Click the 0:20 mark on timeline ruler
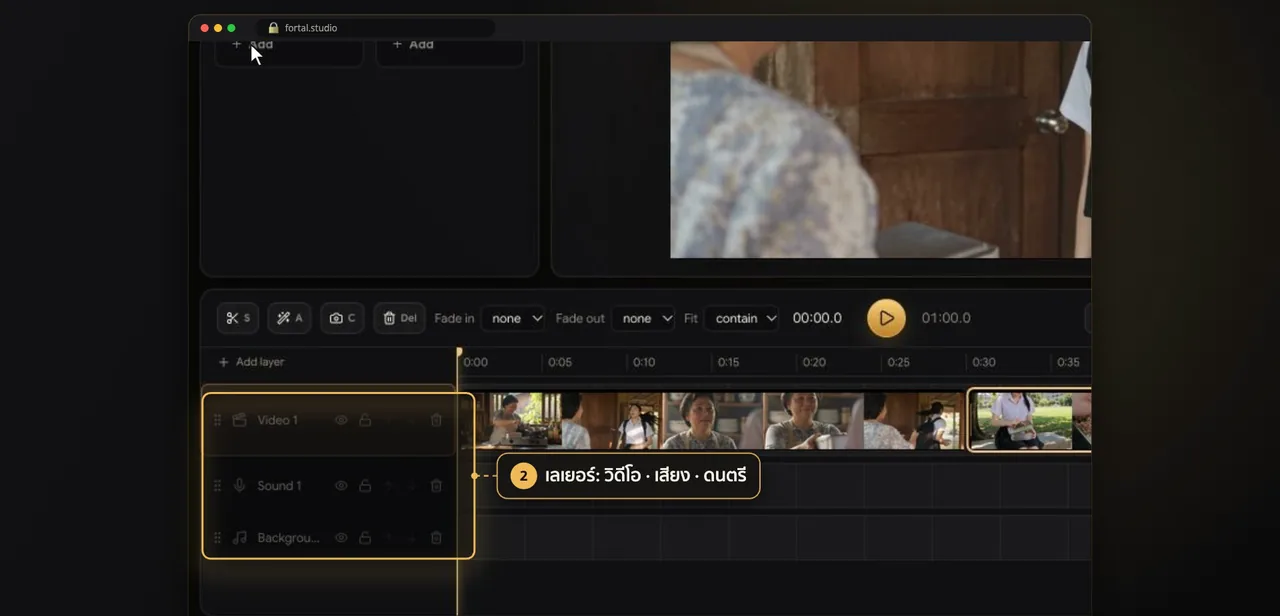Image resolution: width=1280 pixels, height=616 pixels. pyautogui.click(x=814, y=362)
